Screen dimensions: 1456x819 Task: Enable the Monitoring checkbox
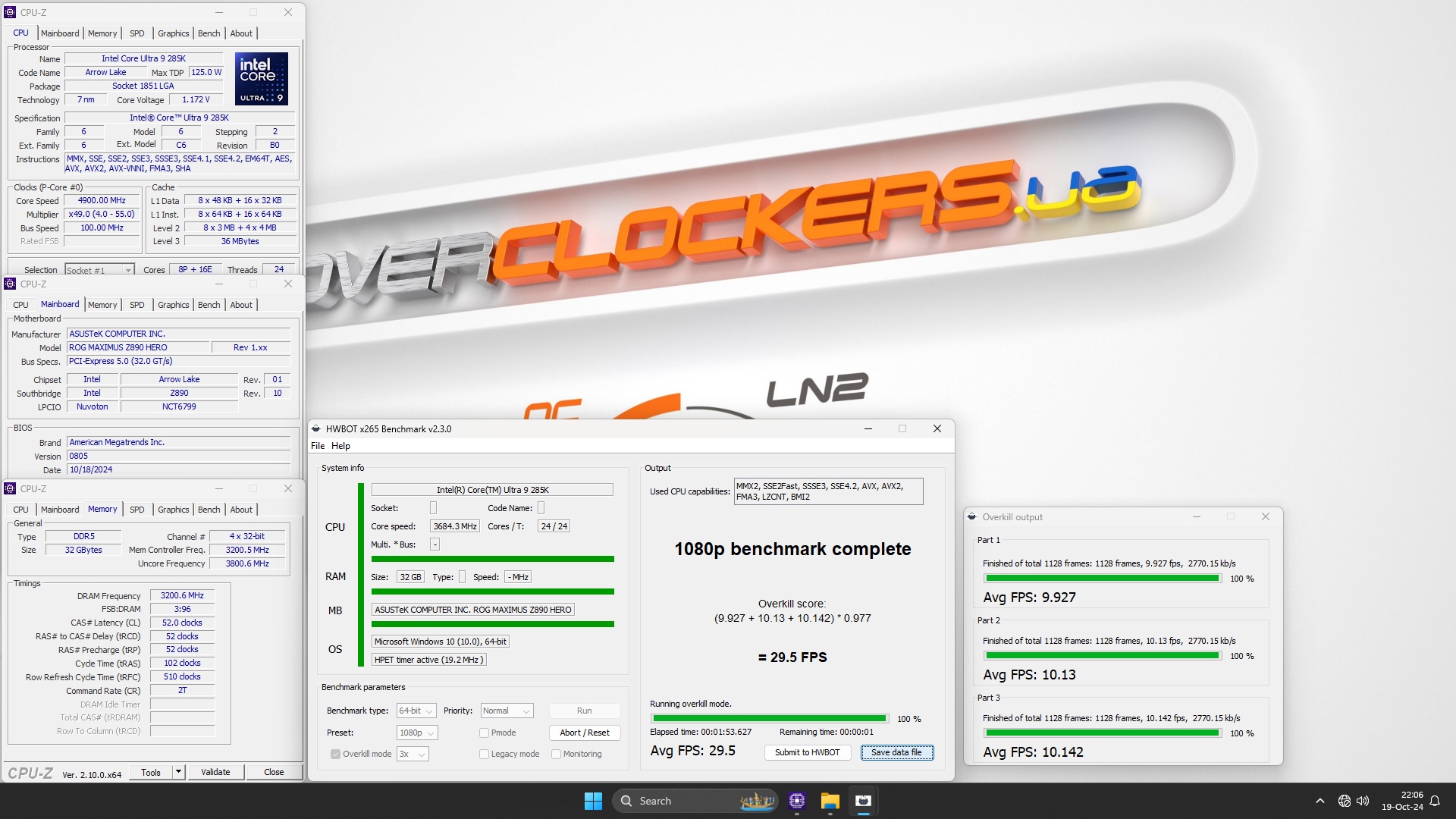point(556,754)
